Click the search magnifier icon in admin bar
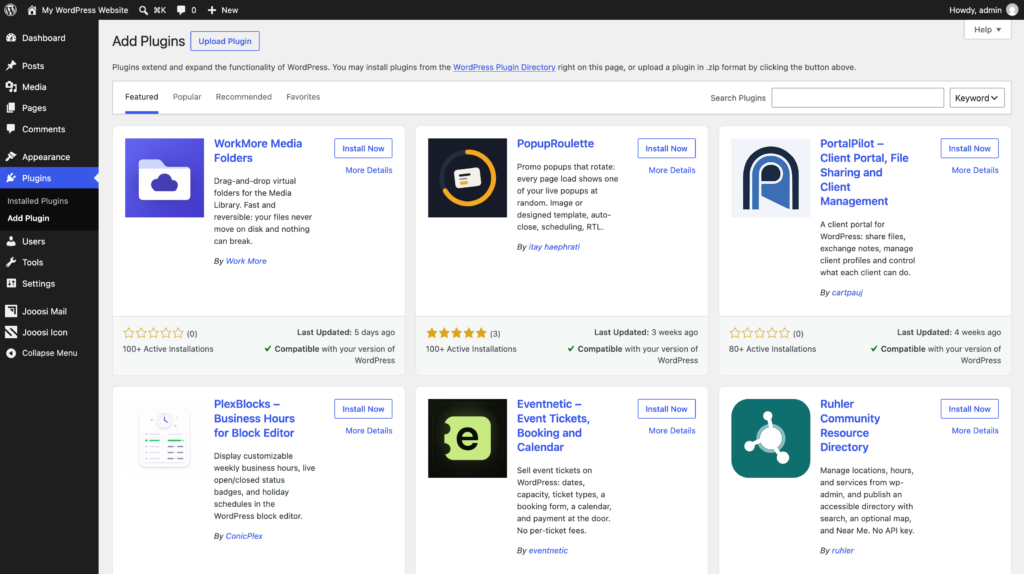Viewport: 1024px width, 574px height. point(143,10)
